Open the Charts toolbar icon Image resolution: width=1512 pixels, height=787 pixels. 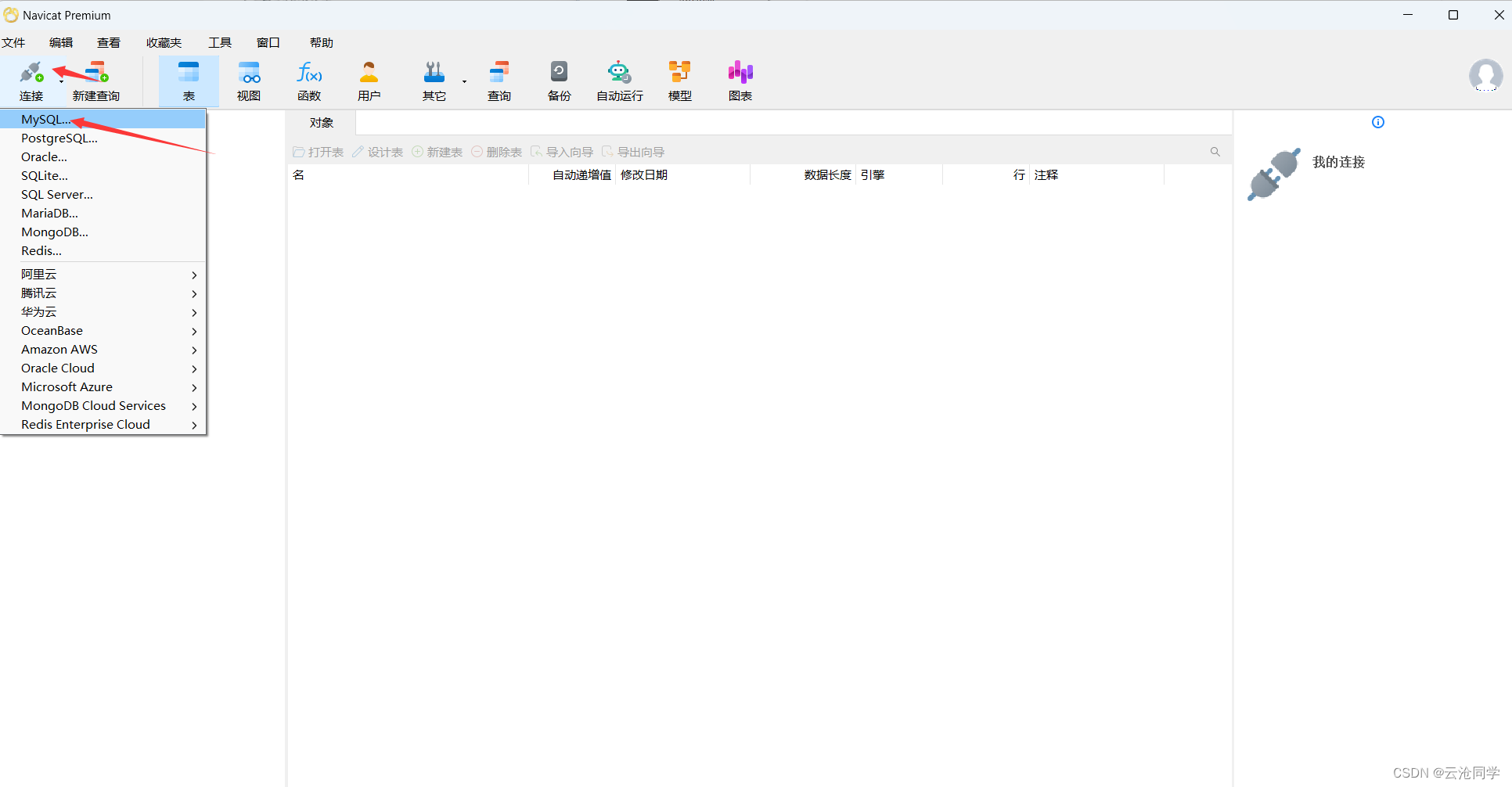click(740, 73)
